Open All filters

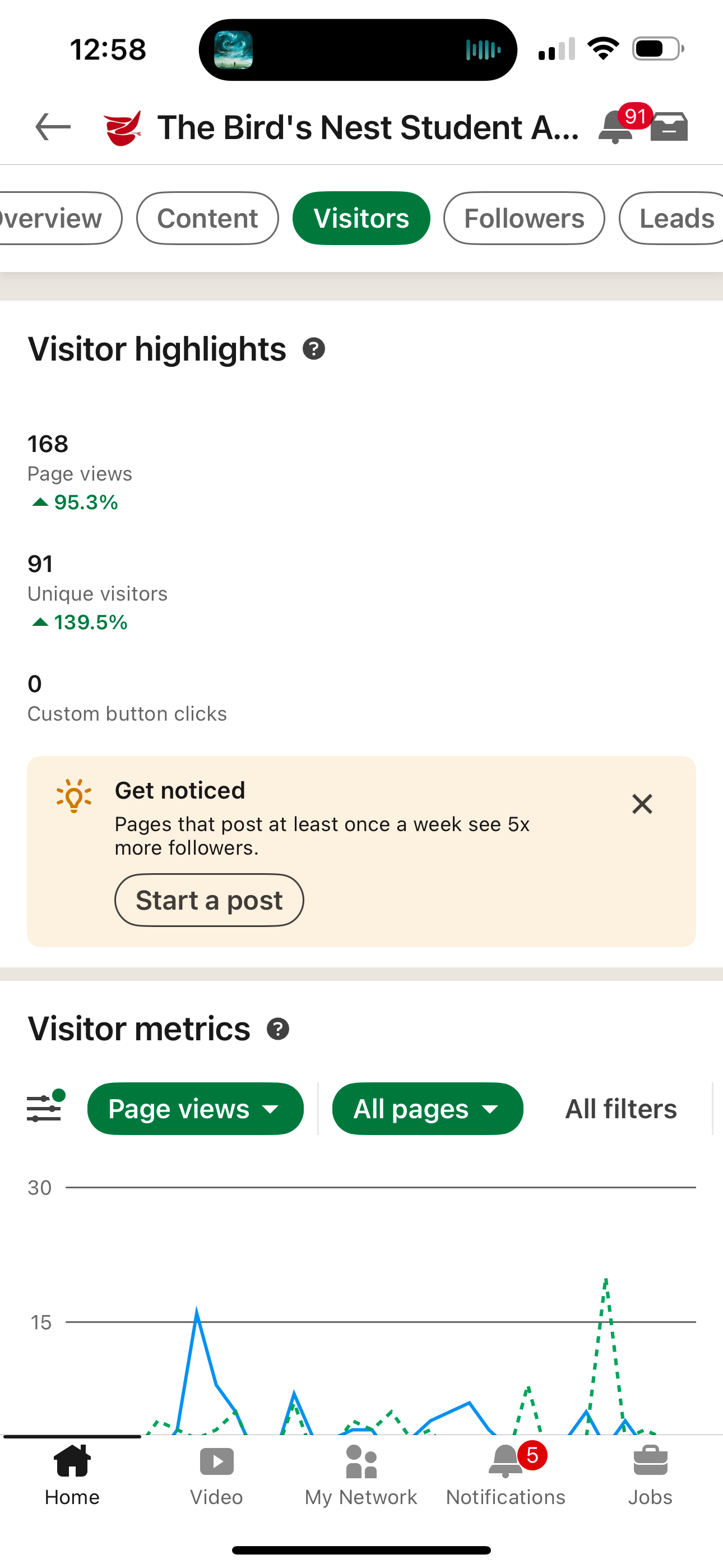(621, 1109)
